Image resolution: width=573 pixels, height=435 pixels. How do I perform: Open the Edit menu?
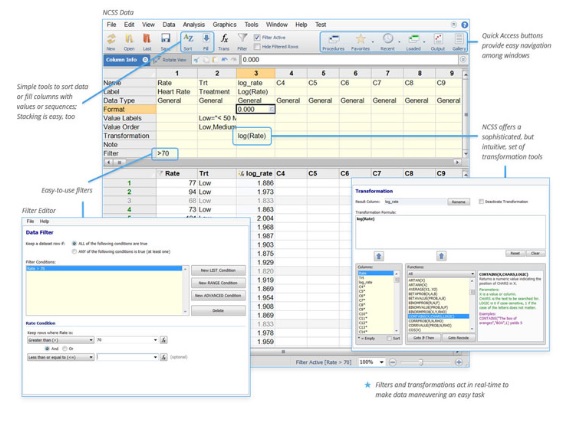(x=129, y=24)
